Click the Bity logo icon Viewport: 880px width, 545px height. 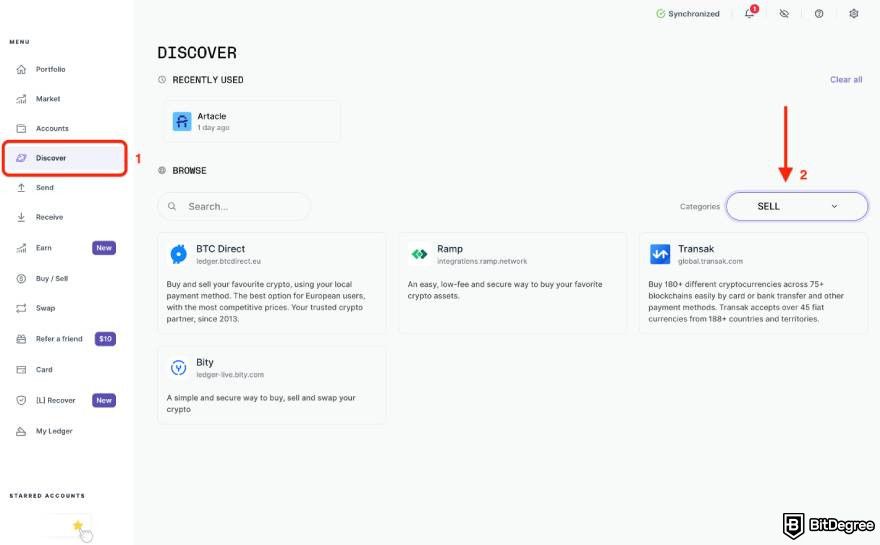[178, 368]
